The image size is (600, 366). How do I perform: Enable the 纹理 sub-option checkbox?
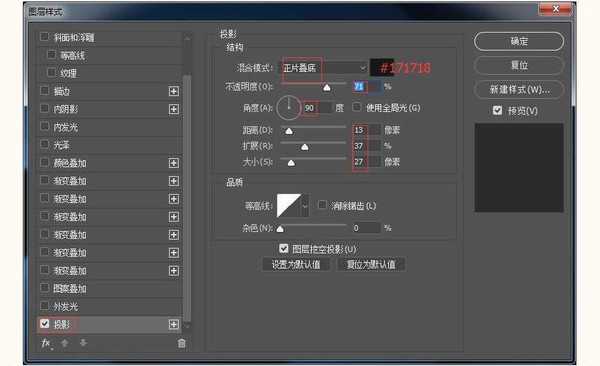[x=51, y=72]
